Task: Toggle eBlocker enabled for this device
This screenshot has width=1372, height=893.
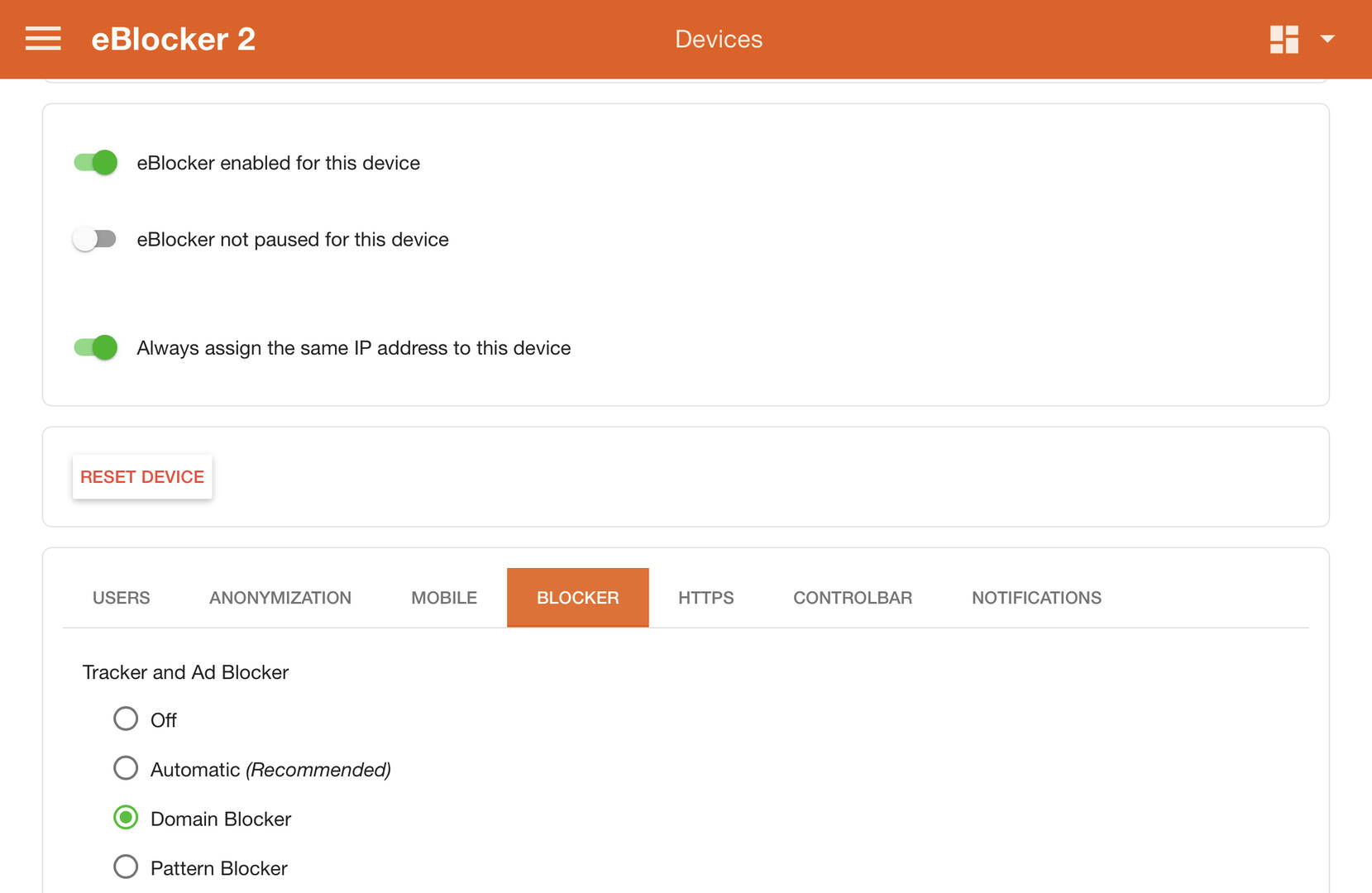Action: click(95, 162)
